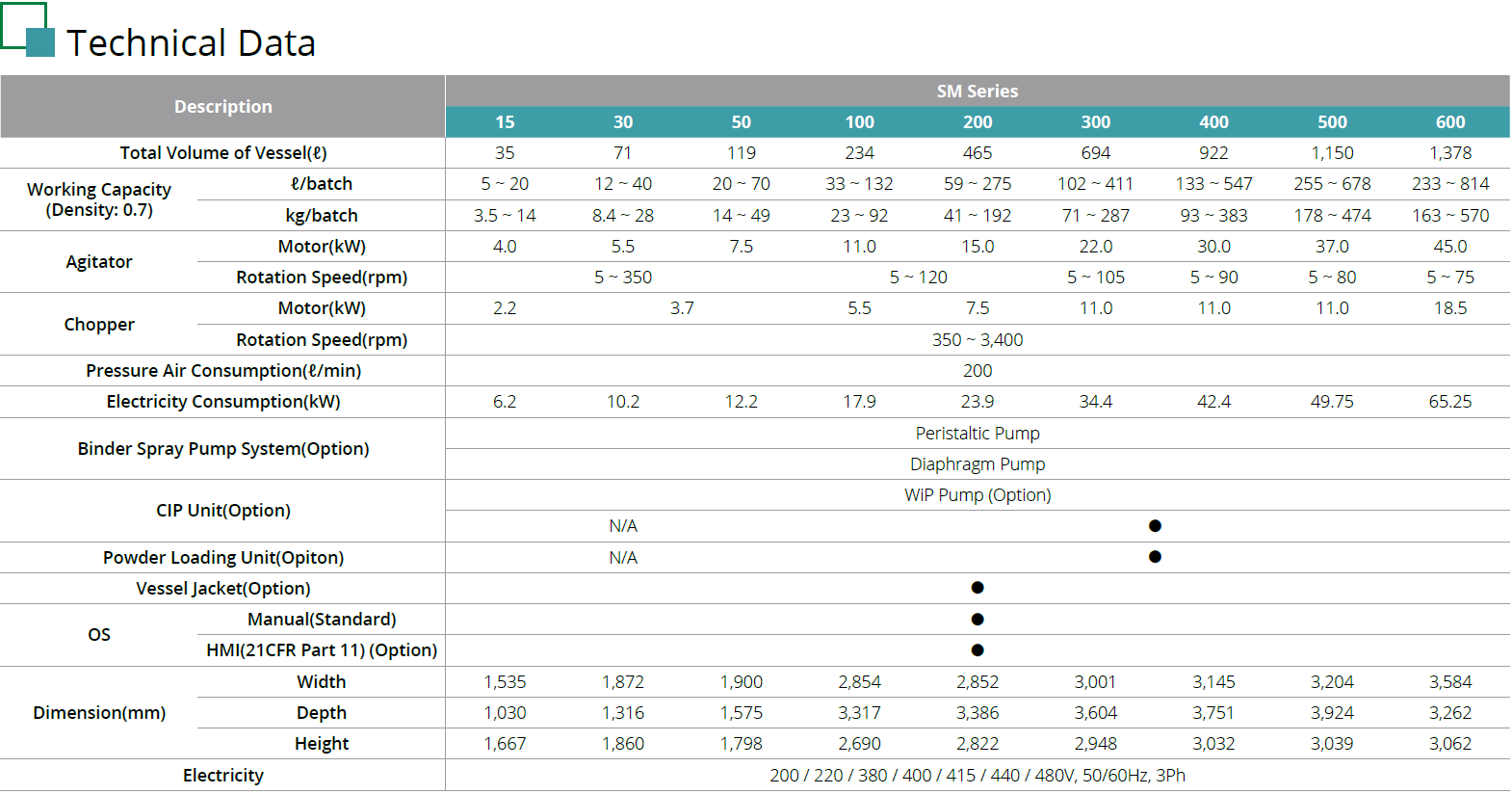This screenshot has width=1512, height=794.
Task: Click the dot in the Manual(Standard) row
Action: coord(978,620)
